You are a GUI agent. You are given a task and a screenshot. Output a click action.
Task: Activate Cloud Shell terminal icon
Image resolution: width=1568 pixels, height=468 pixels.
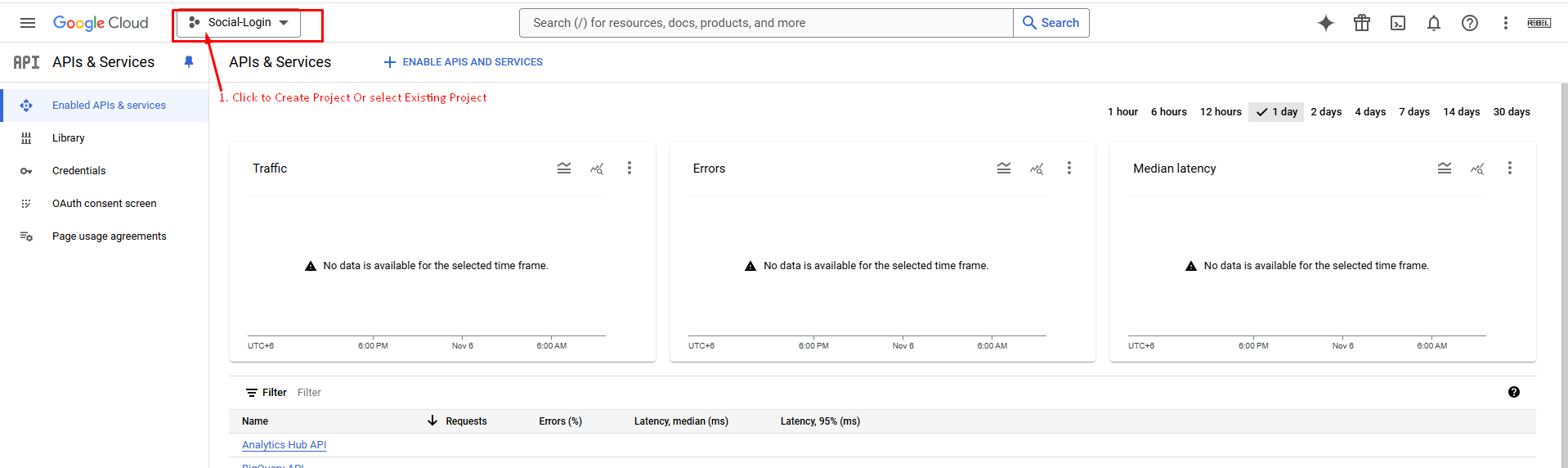[1398, 23]
